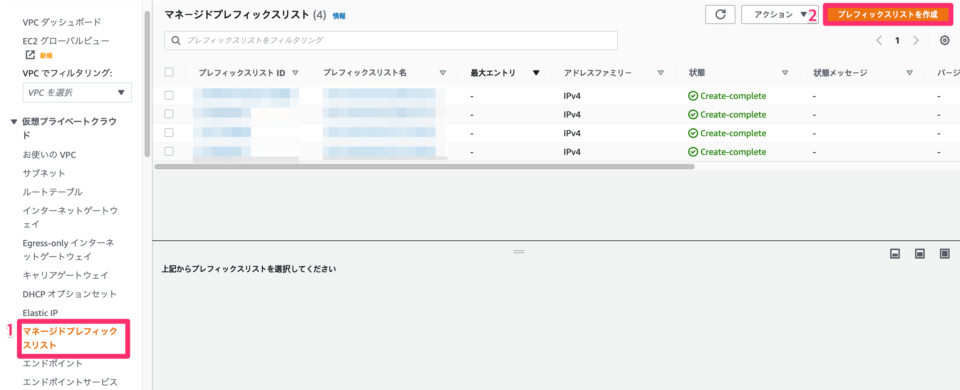Click the fourth row Create-complete status
The image size is (960, 390).
pyautogui.click(x=727, y=152)
